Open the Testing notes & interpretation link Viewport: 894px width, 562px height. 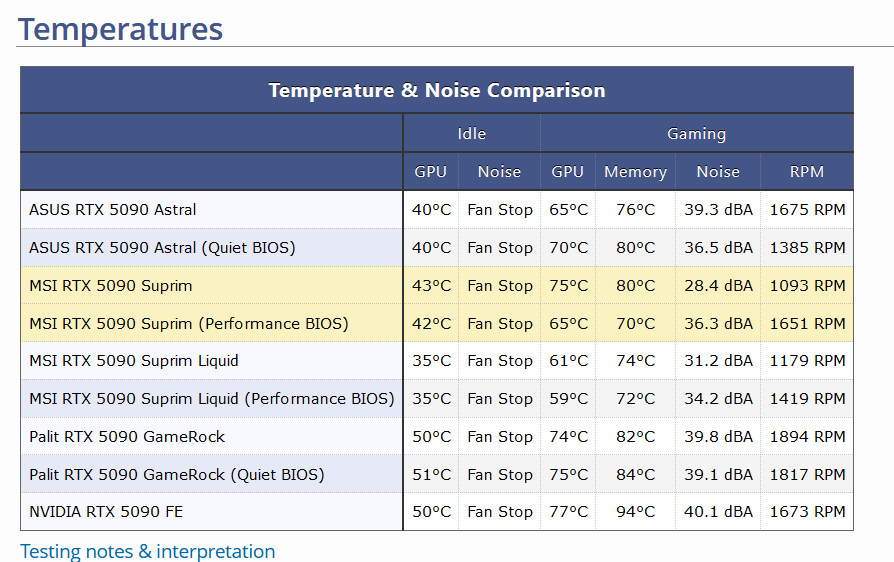click(x=147, y=551)
